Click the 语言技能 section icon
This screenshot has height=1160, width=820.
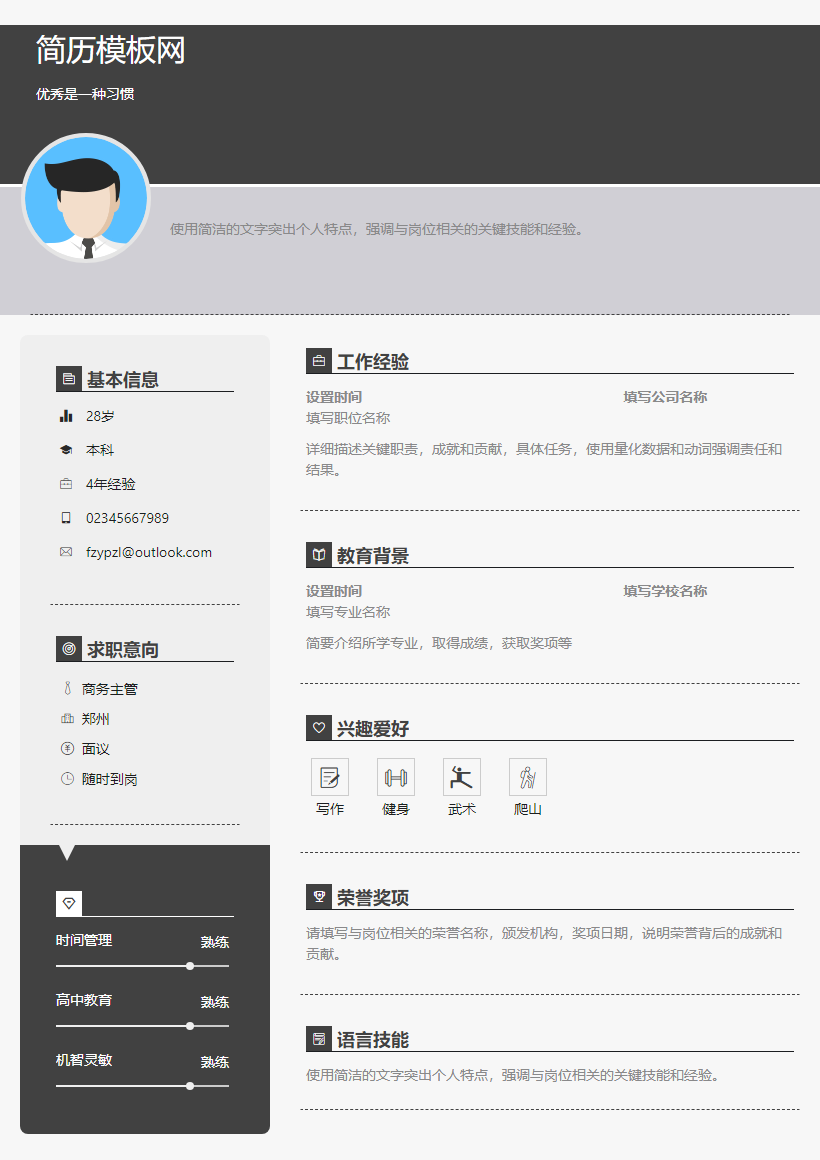[x=319, y=1039]
